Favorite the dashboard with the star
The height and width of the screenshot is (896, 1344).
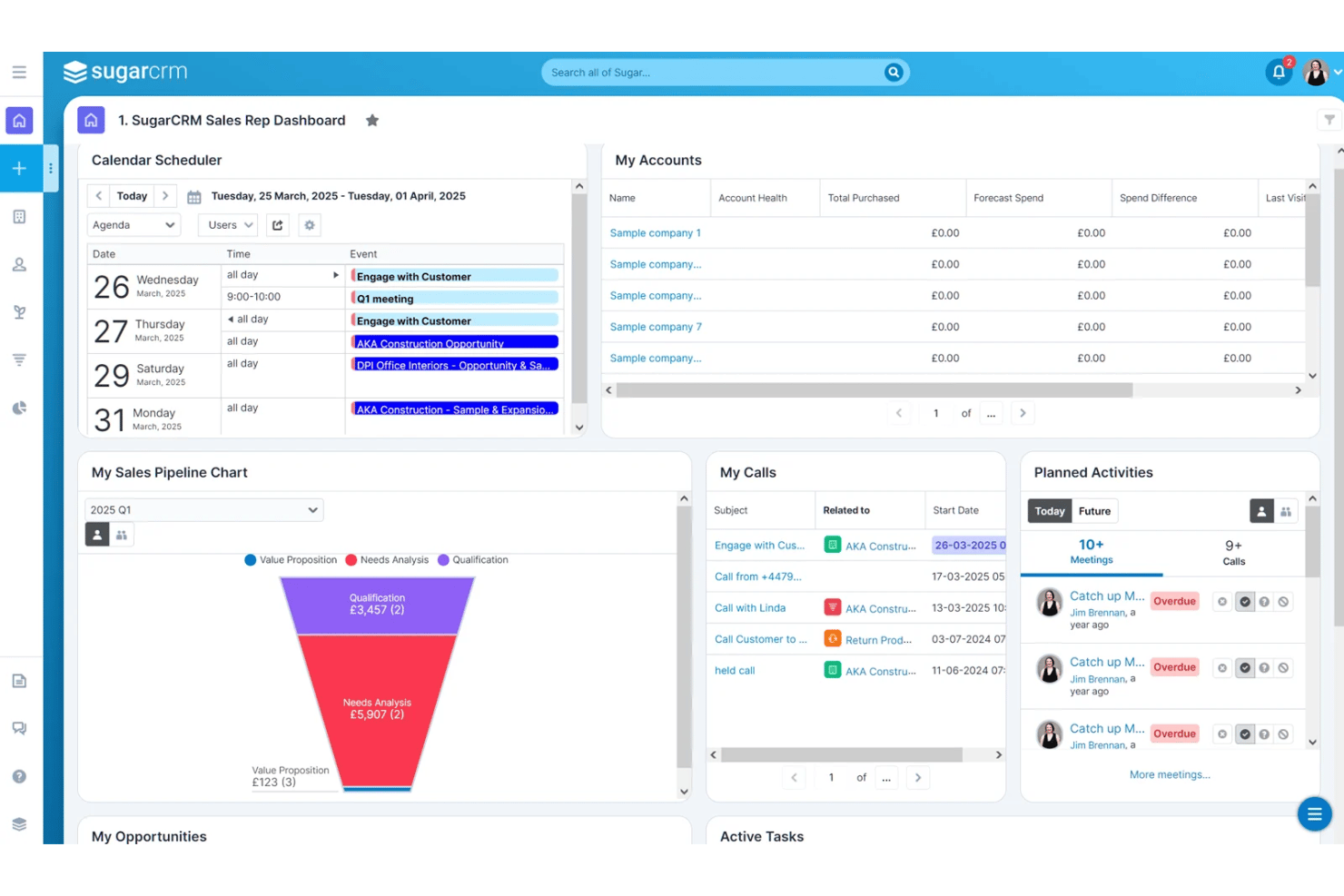coord(372,121)
